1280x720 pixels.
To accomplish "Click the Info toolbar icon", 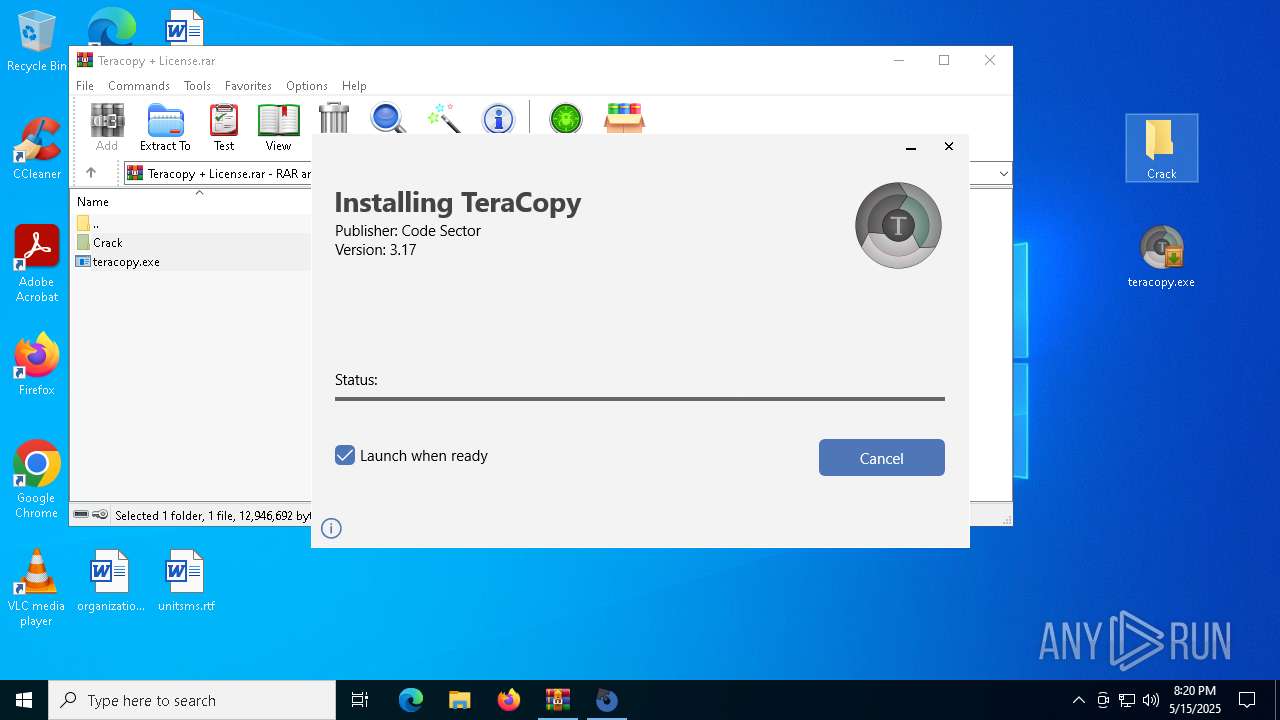I will pyautogui.click(x=498, y=118).
